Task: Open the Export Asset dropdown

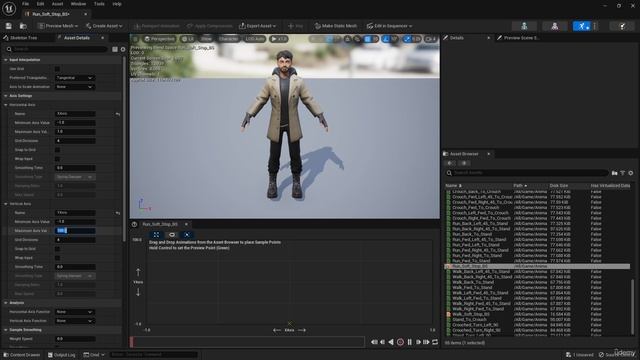Action: pyautogui.click(x=258, y=26)
